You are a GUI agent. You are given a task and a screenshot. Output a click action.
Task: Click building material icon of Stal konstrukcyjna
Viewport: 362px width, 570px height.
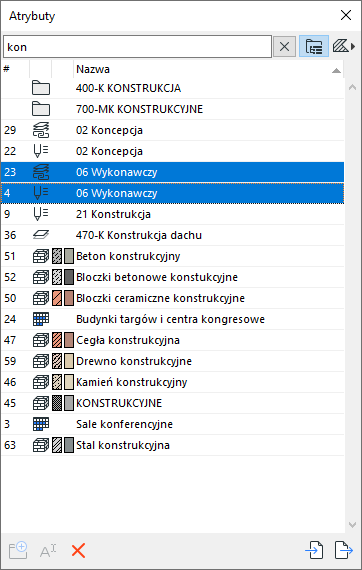pyautogui.click(x=41, y=445)
